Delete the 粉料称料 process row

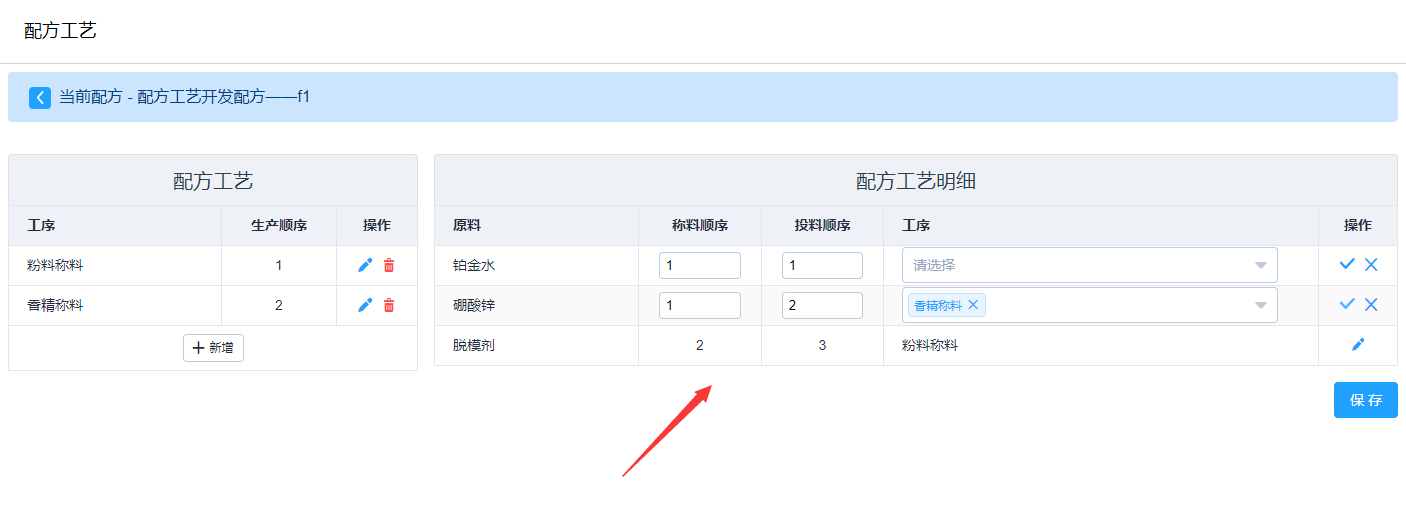(389, 265)
